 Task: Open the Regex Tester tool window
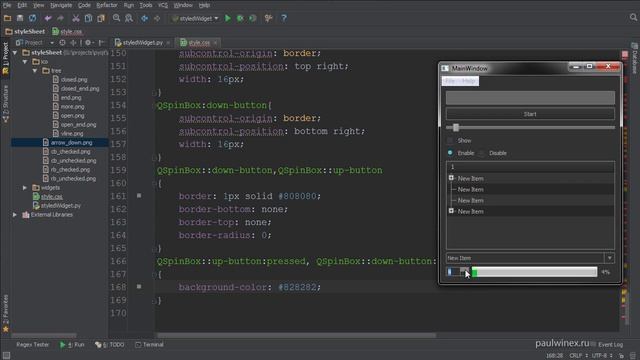pos(32,345)
